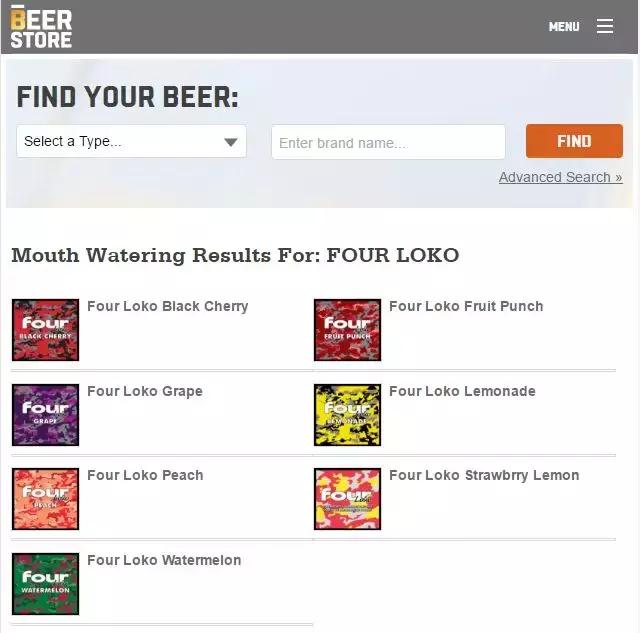
Task: Click the brand name search field
Action: (x=388, y=142)
